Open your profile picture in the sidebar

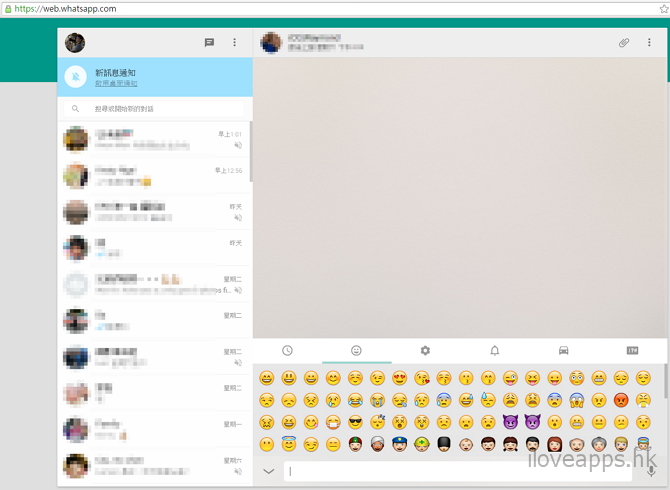[75, 43]
